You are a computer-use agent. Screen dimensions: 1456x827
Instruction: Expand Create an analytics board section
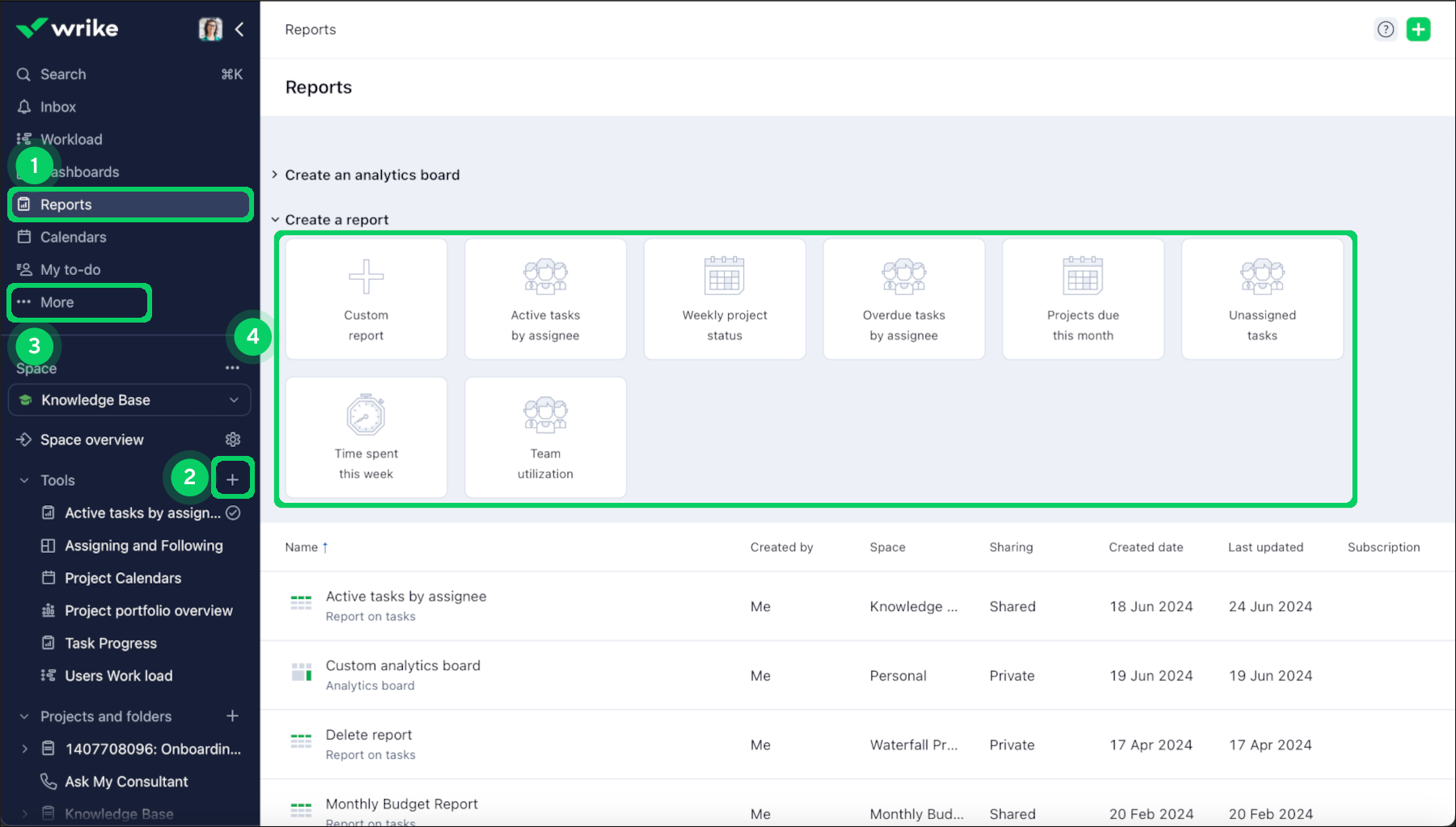click(275, 175)
